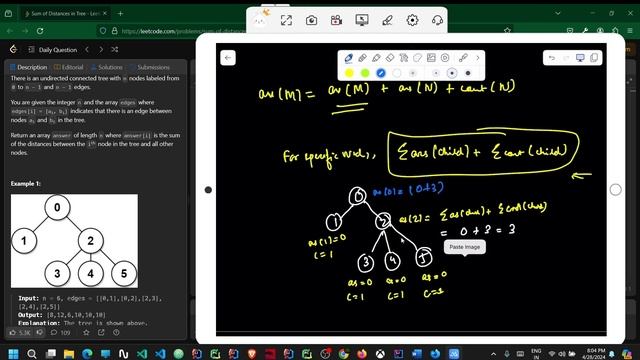Screen dimensions: 640x360
Task: Share the problem link icon
Action: coord(101,332)
